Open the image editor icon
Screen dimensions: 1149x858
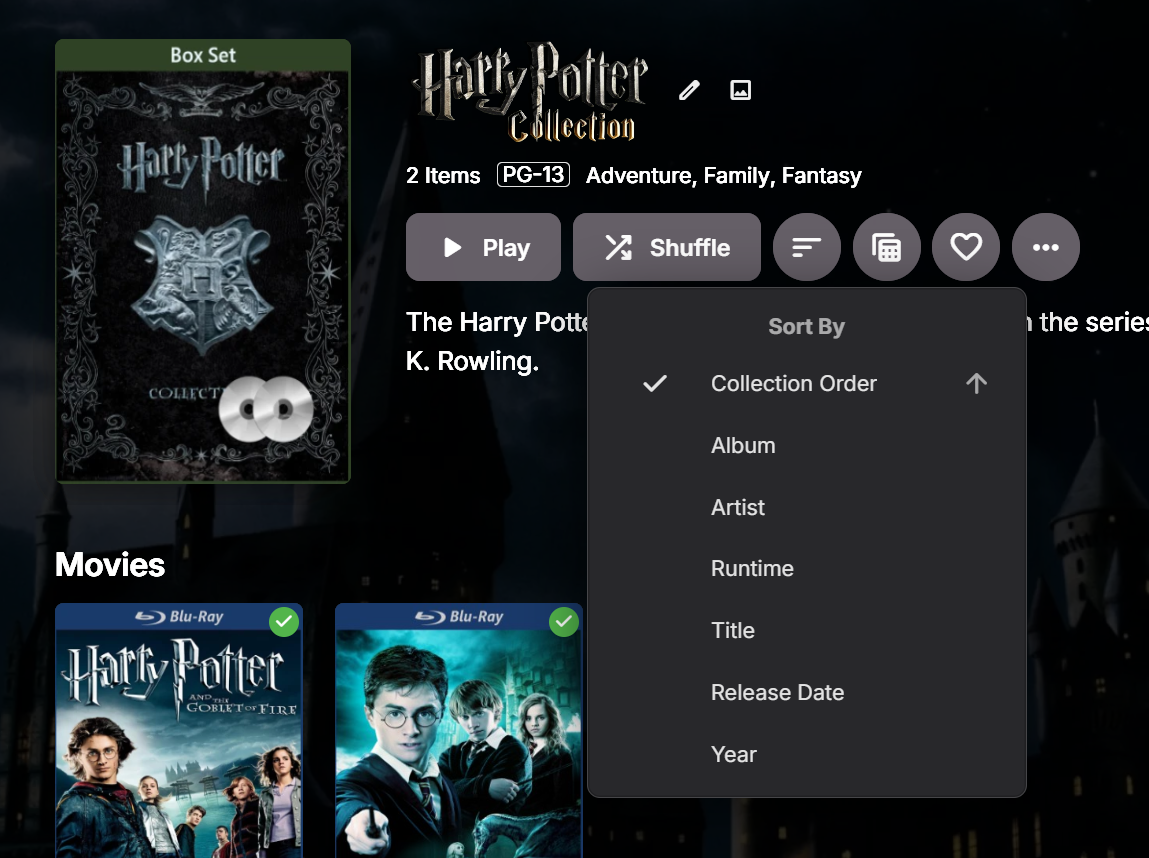click(x=740, y=89)
